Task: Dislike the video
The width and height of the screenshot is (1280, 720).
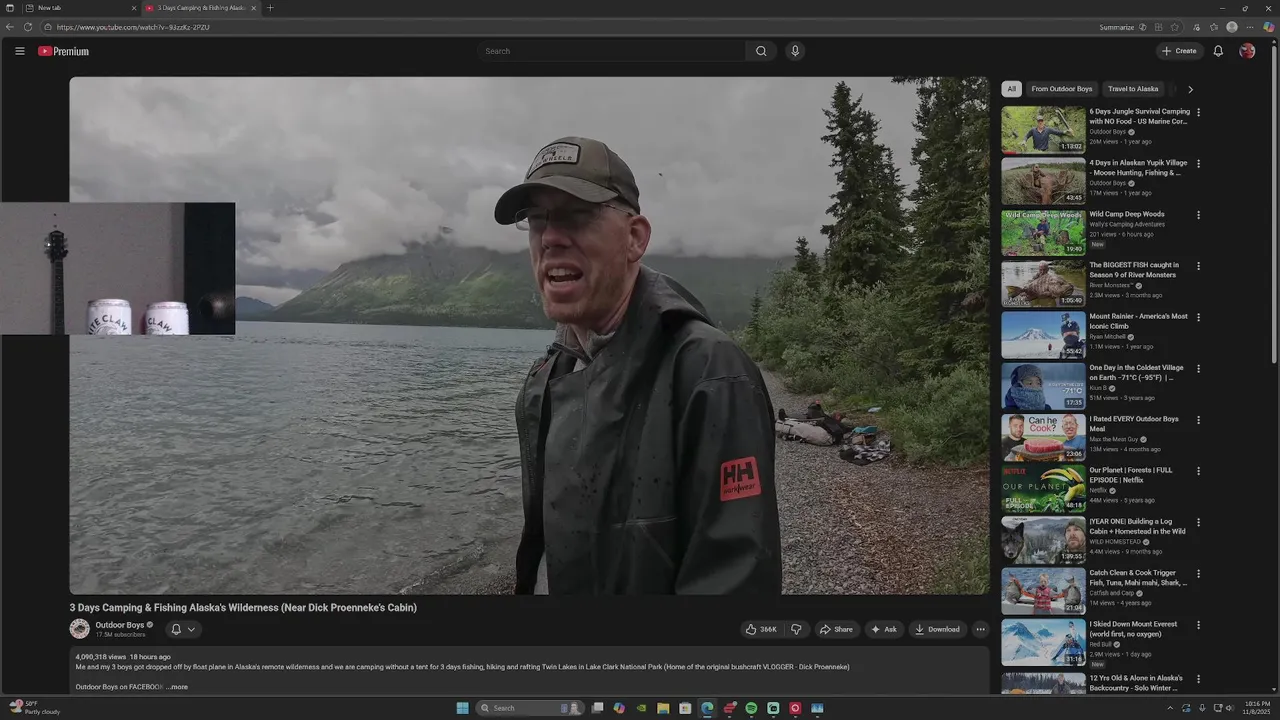Action: click(x=796, y=629)
